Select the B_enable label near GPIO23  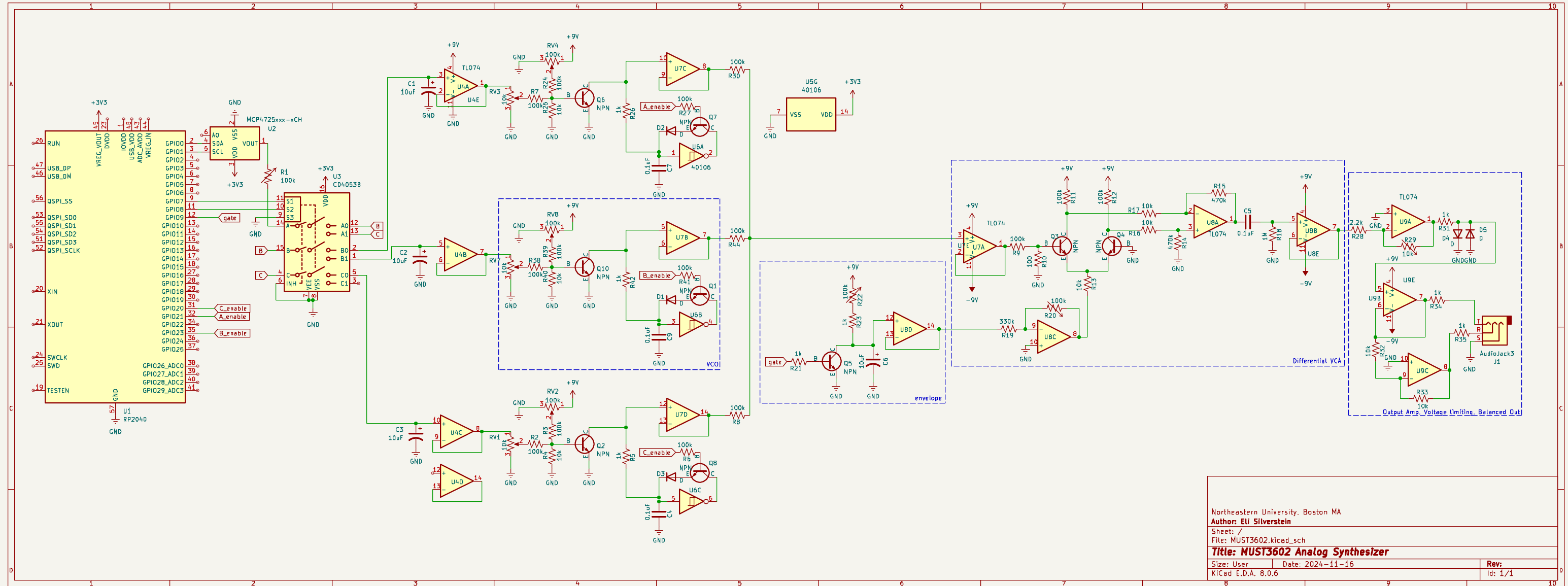233,333
